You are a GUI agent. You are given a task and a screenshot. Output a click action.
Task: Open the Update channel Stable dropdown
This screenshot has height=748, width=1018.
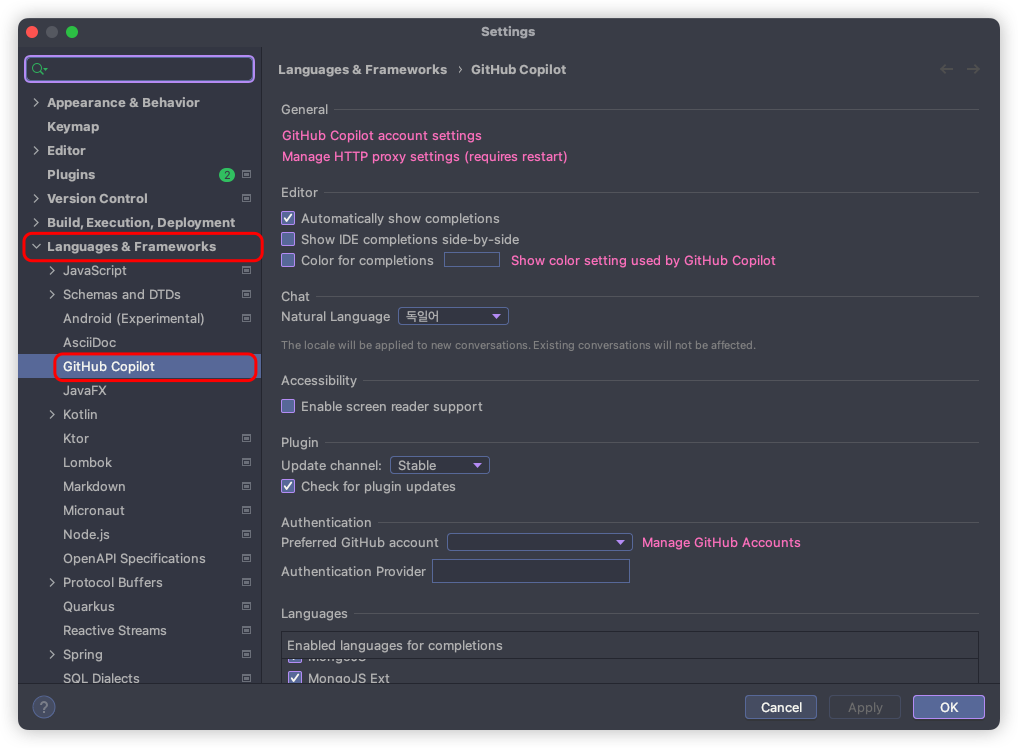coord(440,466)
